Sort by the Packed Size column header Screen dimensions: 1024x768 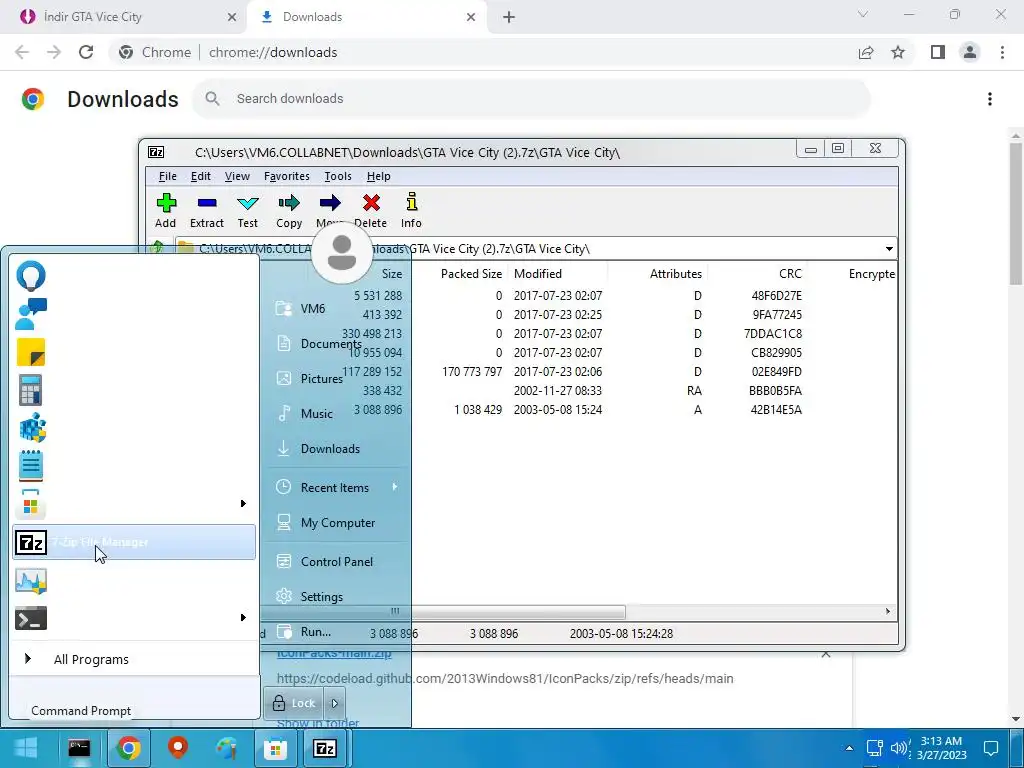tap(471, 274)
